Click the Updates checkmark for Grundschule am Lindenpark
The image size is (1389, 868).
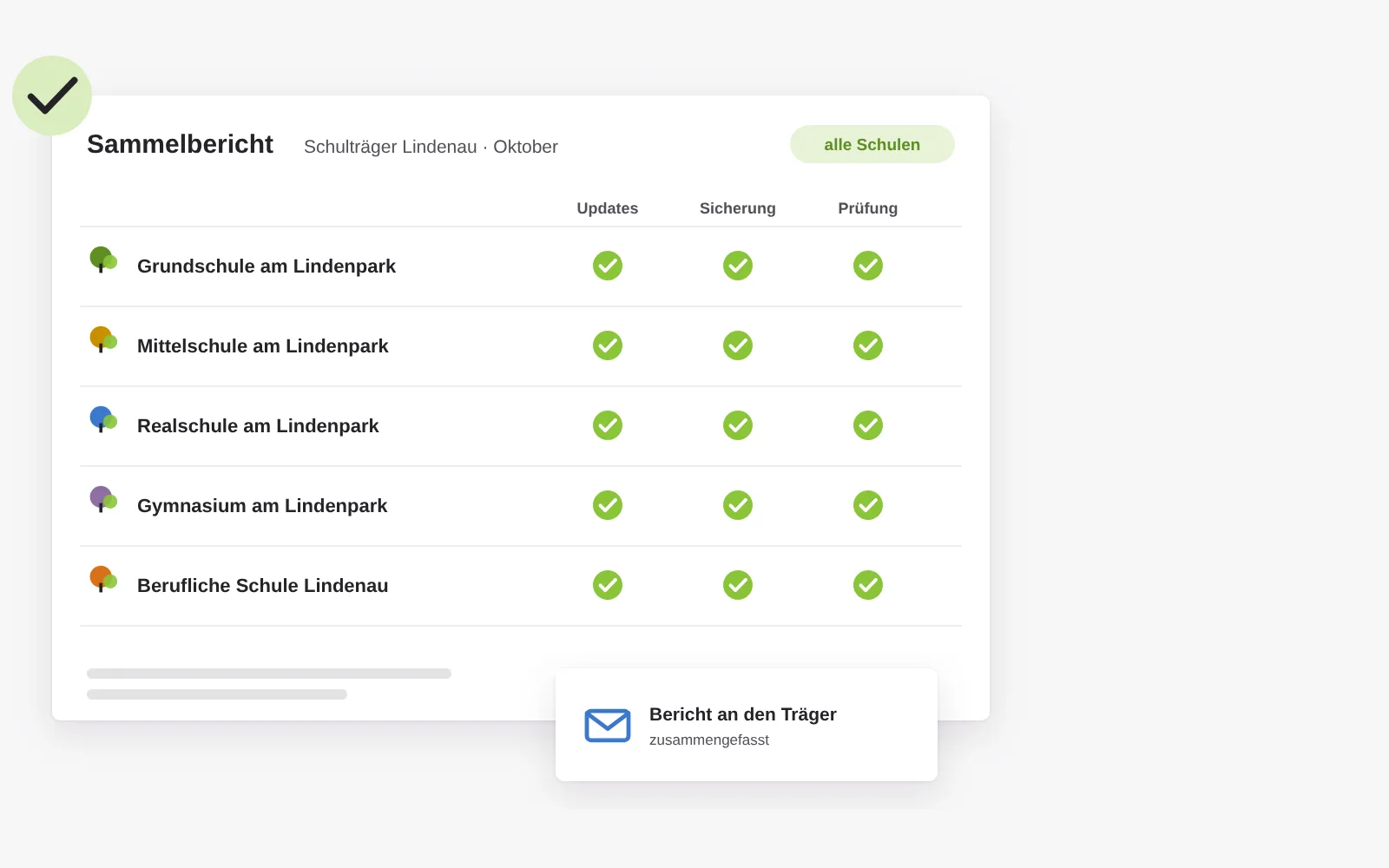tap(608, 266)
